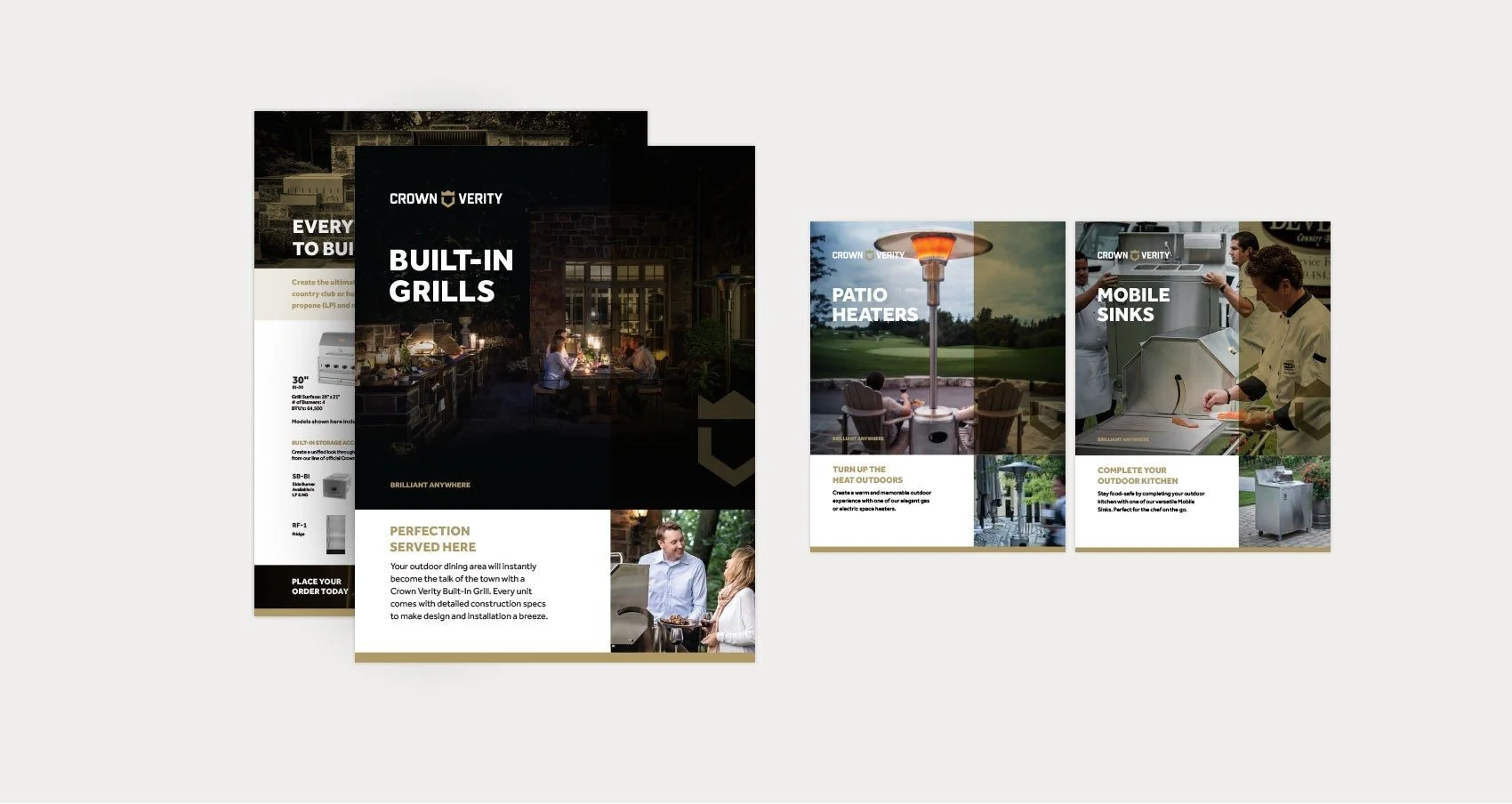Open the small patio heater street photo

pyautogui.click(x=1019, y=502)
